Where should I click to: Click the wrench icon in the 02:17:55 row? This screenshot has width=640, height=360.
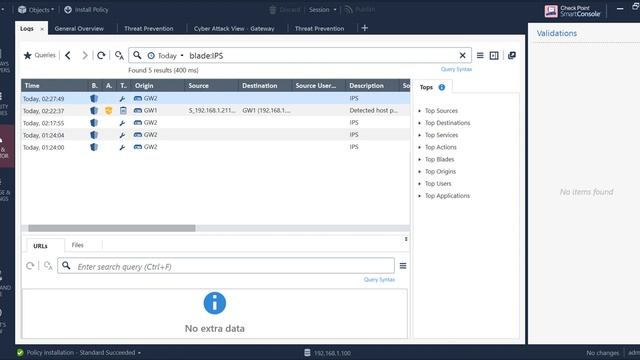coord(122,123)
